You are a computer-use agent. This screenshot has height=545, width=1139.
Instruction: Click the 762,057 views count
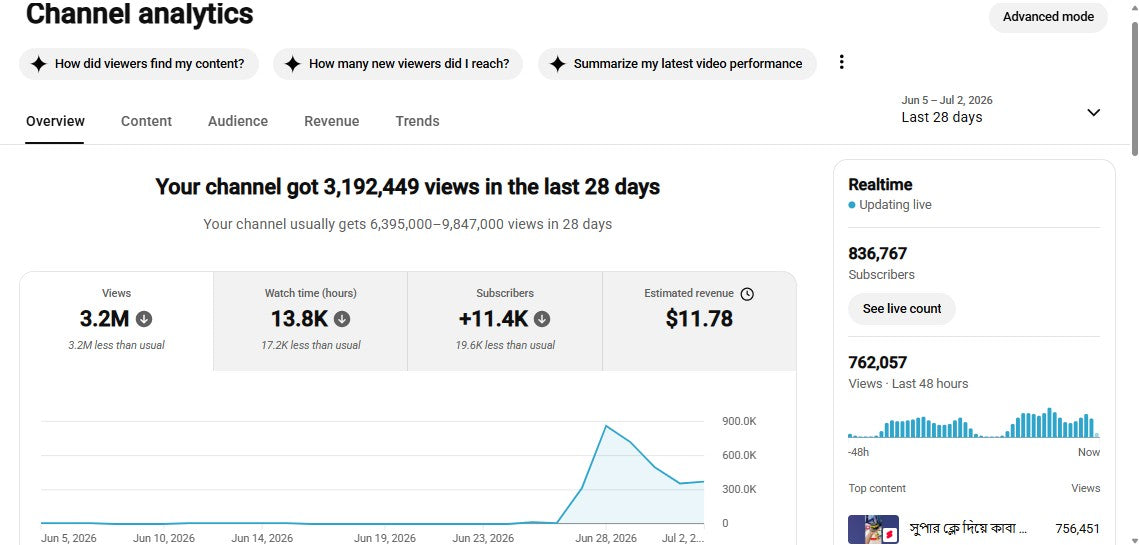coord(877,362)
